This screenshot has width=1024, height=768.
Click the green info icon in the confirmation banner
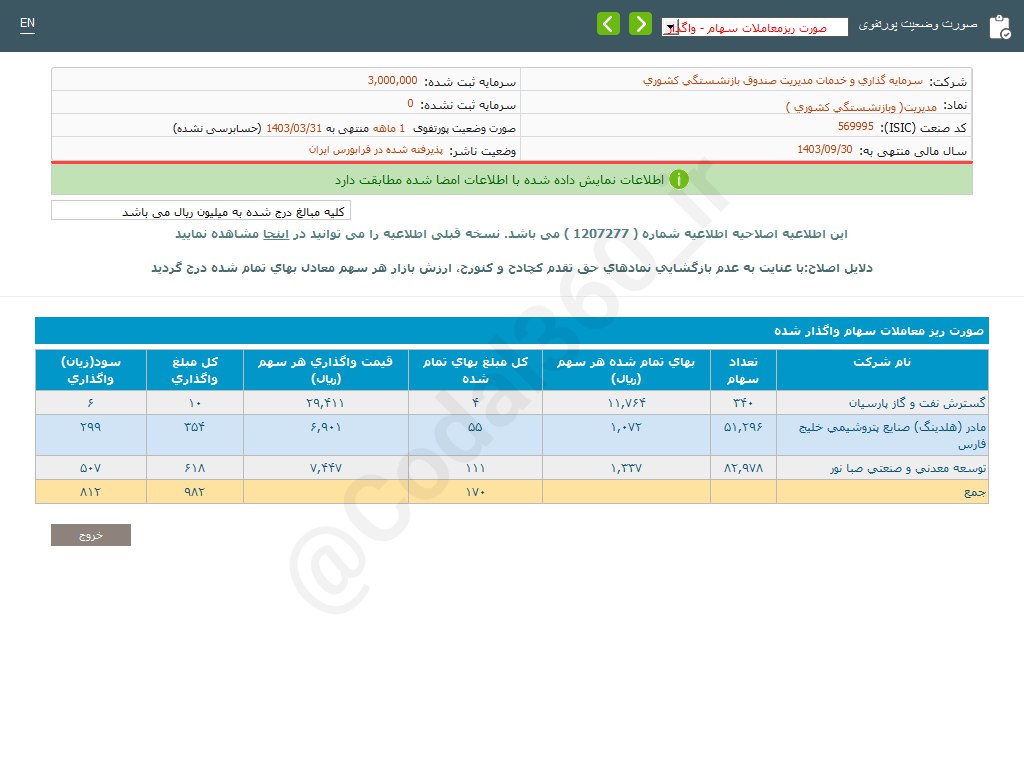pyautogui.click(x=679, y=180)
